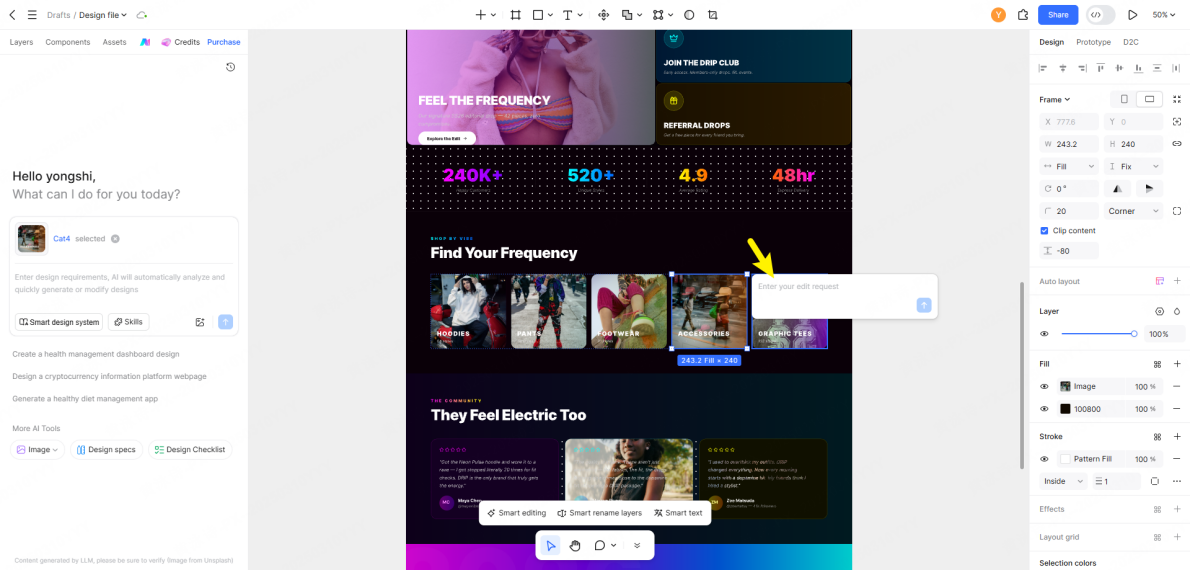This screenshot has width=1190, height=570.
Task: Click the Smart editing button
Action: pos(517,513)
